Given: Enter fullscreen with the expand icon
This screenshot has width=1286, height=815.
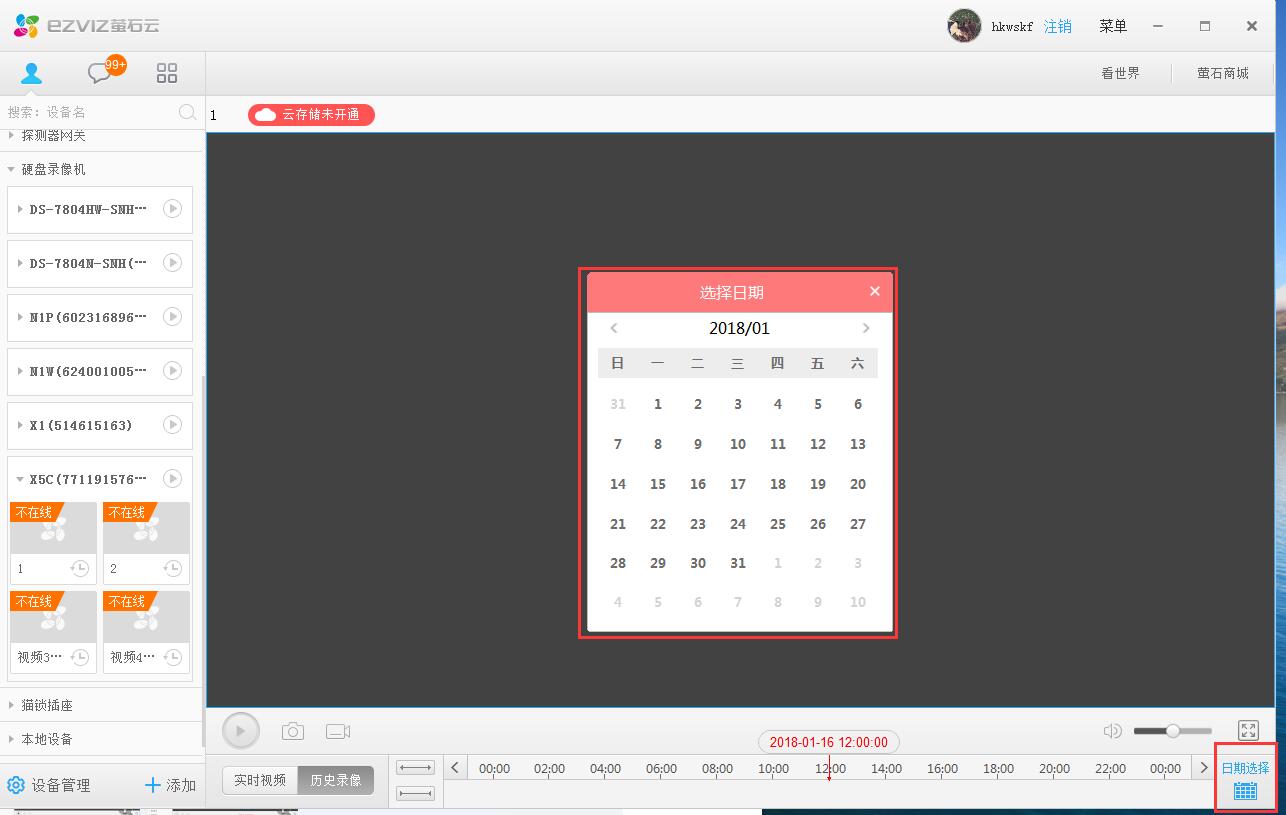Looking at the screenshot, I should pyautogui.click(x=1248, y=731).
